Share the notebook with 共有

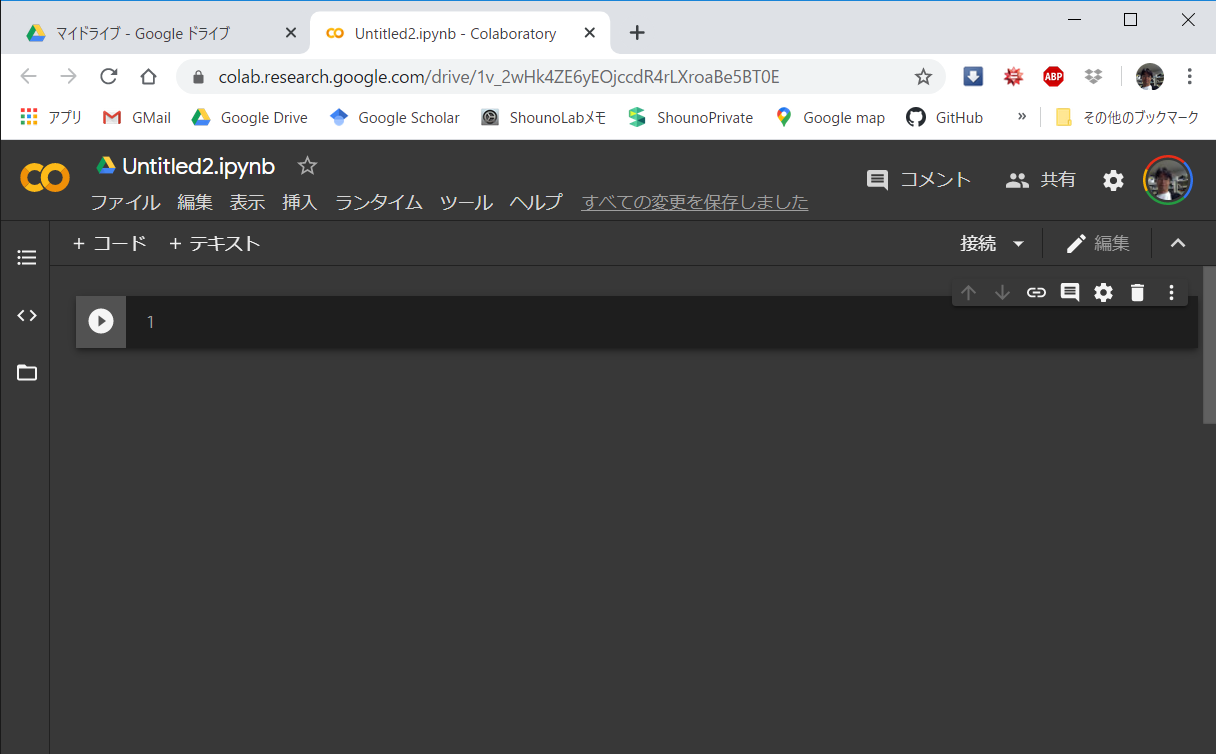click(x=1041, y=180)
